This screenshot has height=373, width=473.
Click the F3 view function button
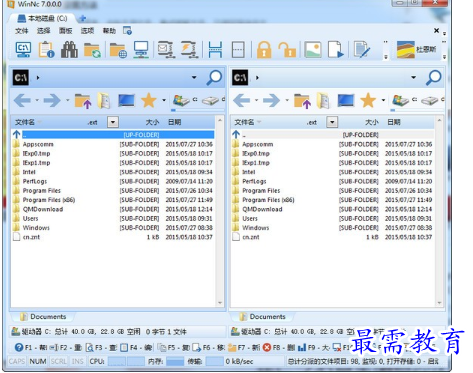[x=101, y=348]
